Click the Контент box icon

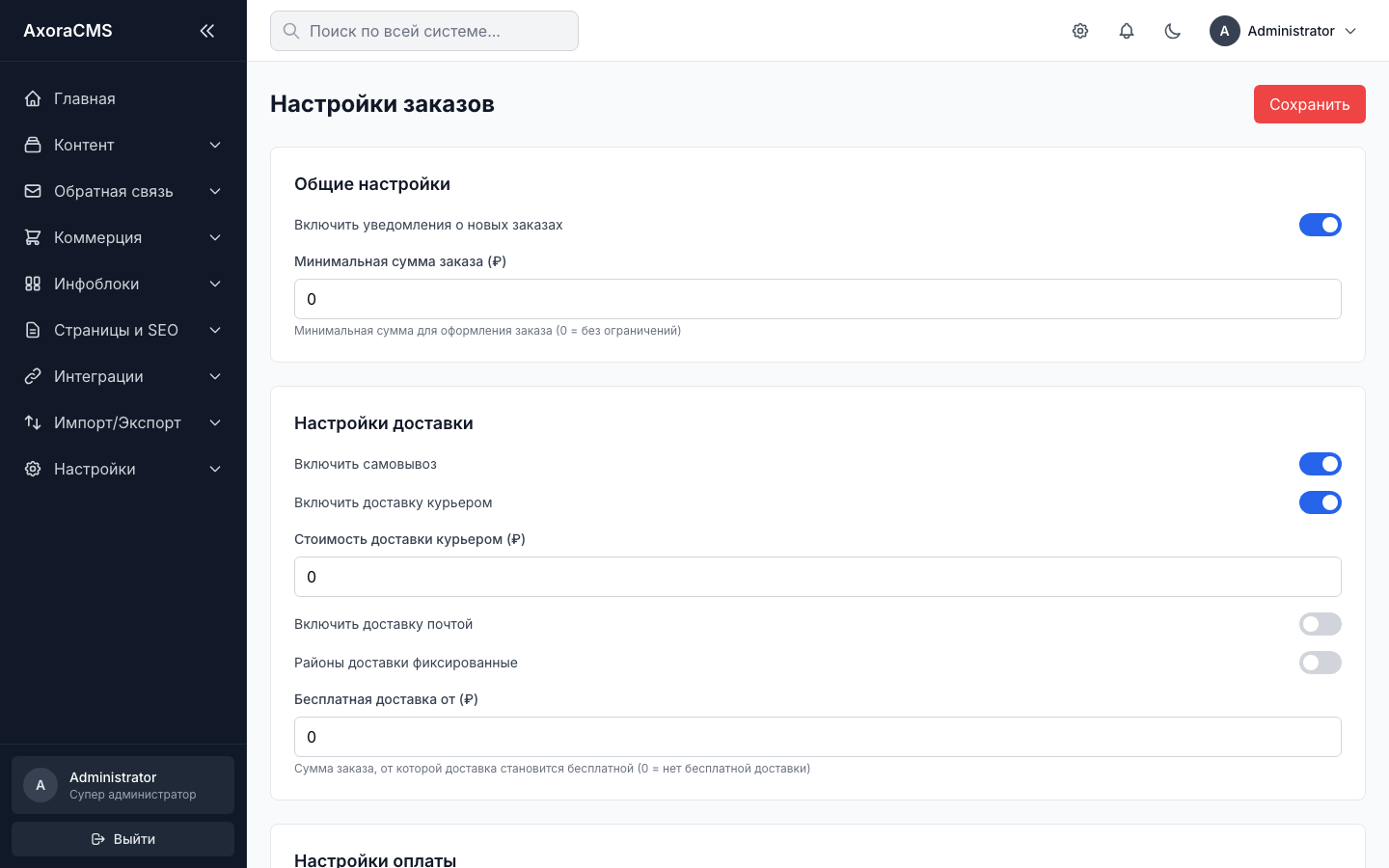[33, 145]
